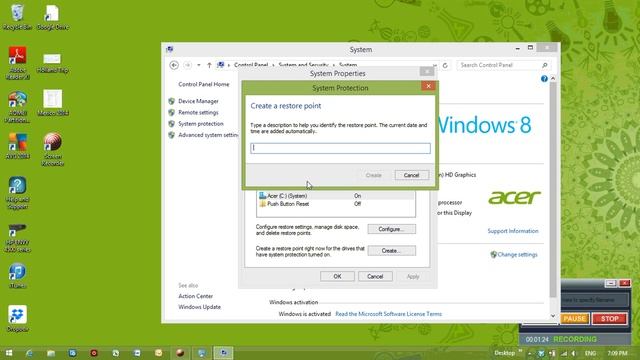Pause the screen recording

point(574,319)
